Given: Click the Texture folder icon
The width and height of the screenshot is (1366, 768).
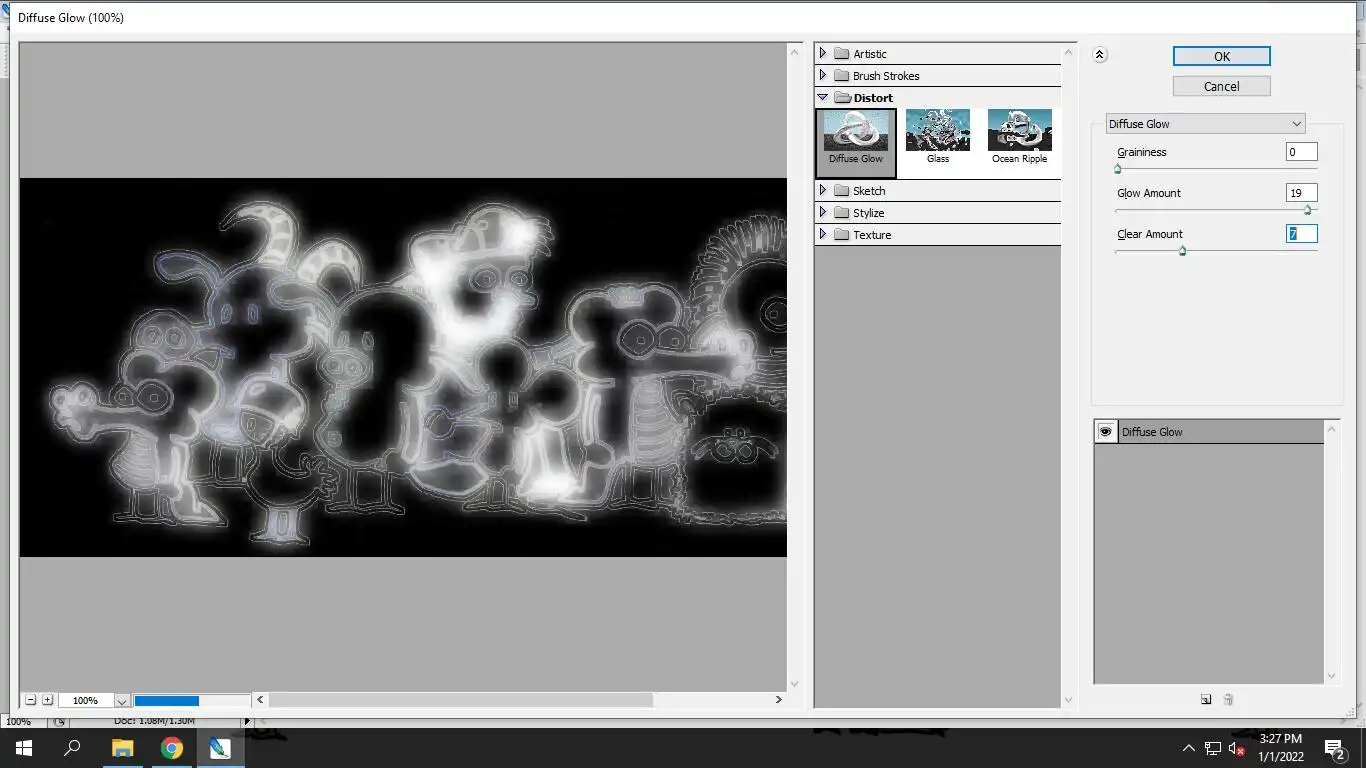Looking at the screenshot, I should coord(841,235).
